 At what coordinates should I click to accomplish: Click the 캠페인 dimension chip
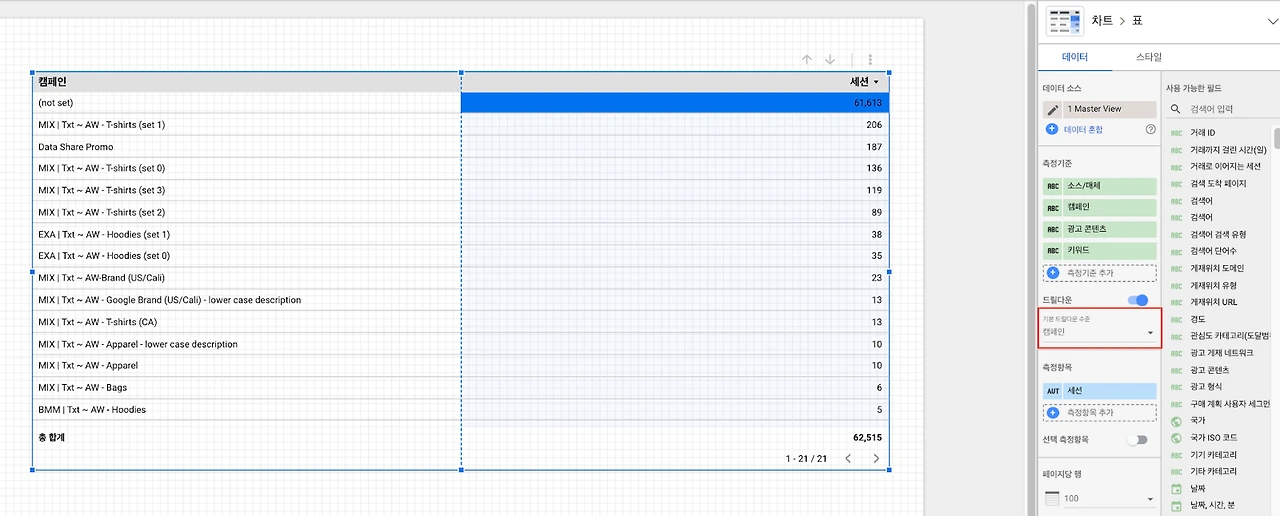tap(1099, 208)
